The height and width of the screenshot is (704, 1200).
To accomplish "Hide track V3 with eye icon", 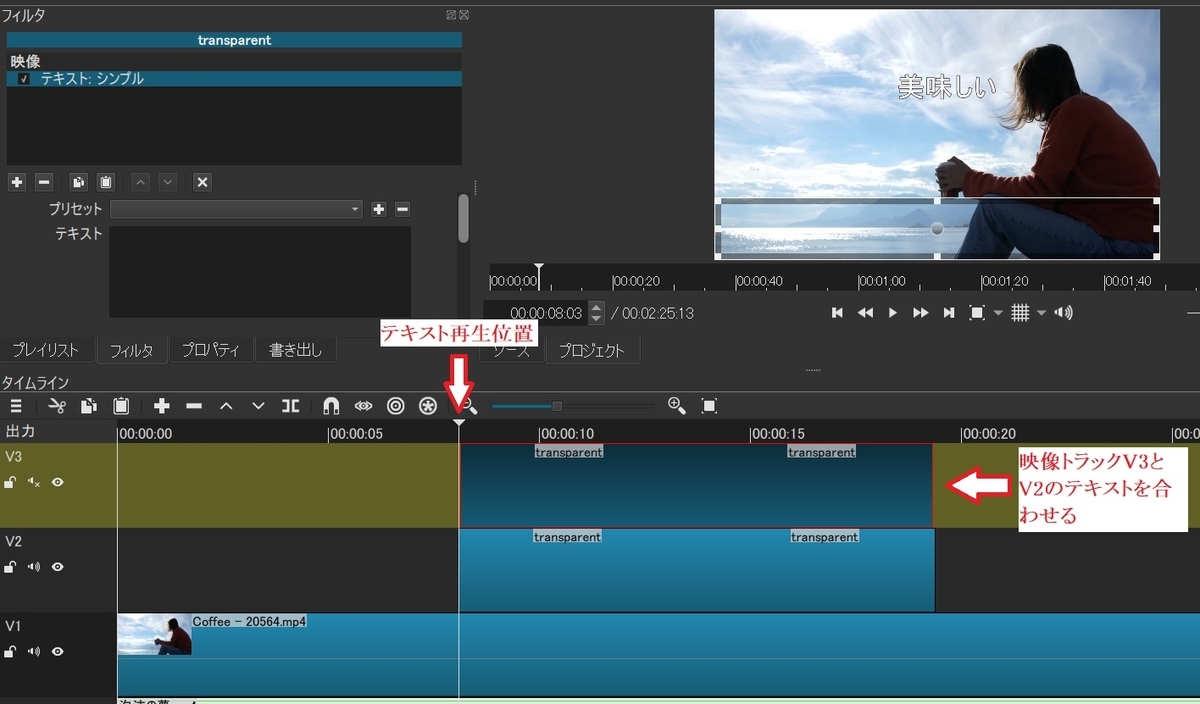I will click(x=58, y=482).
